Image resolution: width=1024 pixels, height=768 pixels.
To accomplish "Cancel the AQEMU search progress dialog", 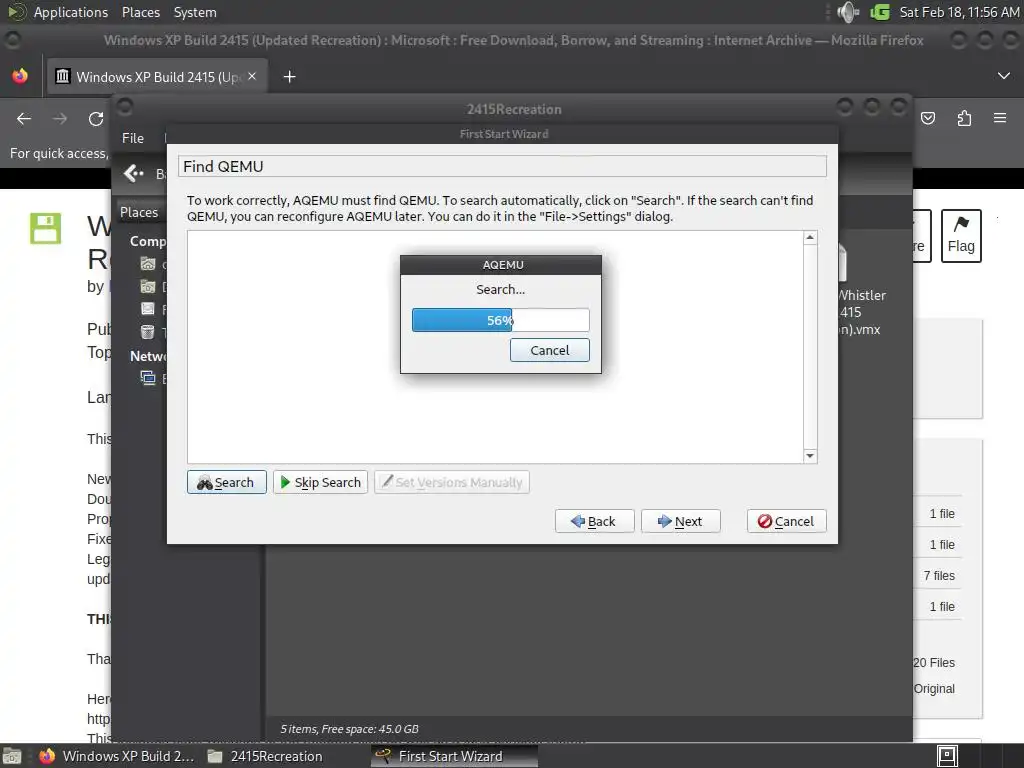I will click(549, 350).
